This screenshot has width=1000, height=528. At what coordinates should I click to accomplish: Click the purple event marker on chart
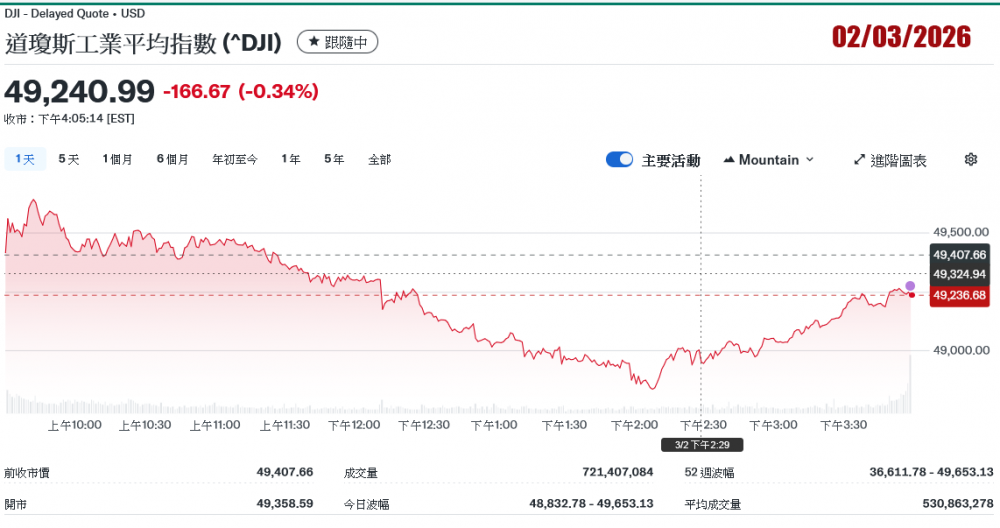pos(910,286)
